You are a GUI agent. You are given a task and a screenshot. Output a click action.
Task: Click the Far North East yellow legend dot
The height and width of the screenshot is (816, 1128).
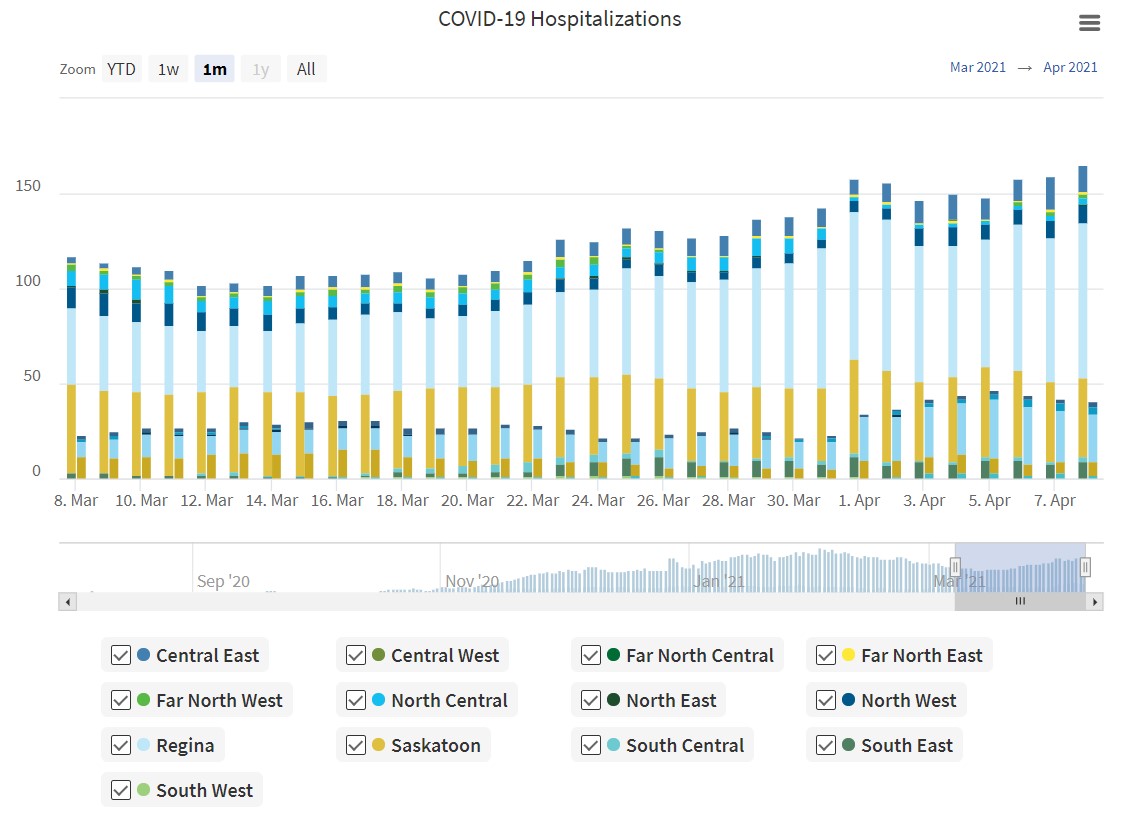tap(848, 655)
